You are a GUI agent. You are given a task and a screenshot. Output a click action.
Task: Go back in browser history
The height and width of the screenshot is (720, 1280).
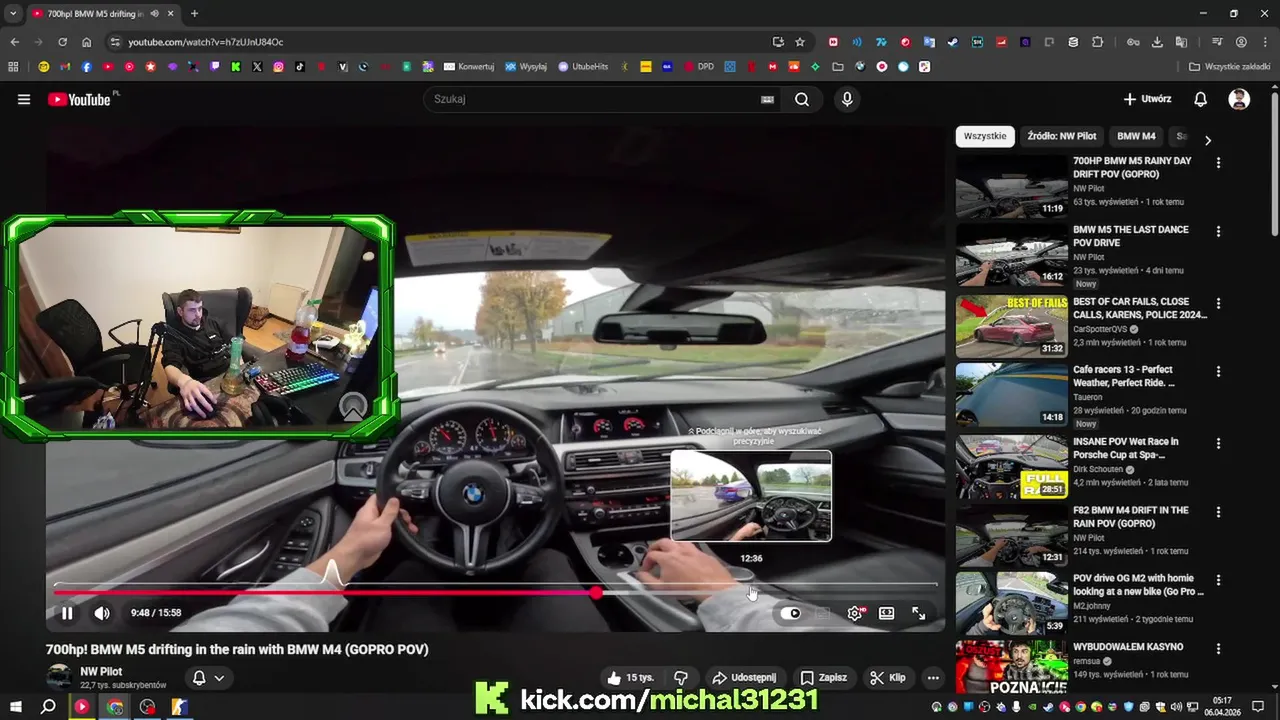14,42
